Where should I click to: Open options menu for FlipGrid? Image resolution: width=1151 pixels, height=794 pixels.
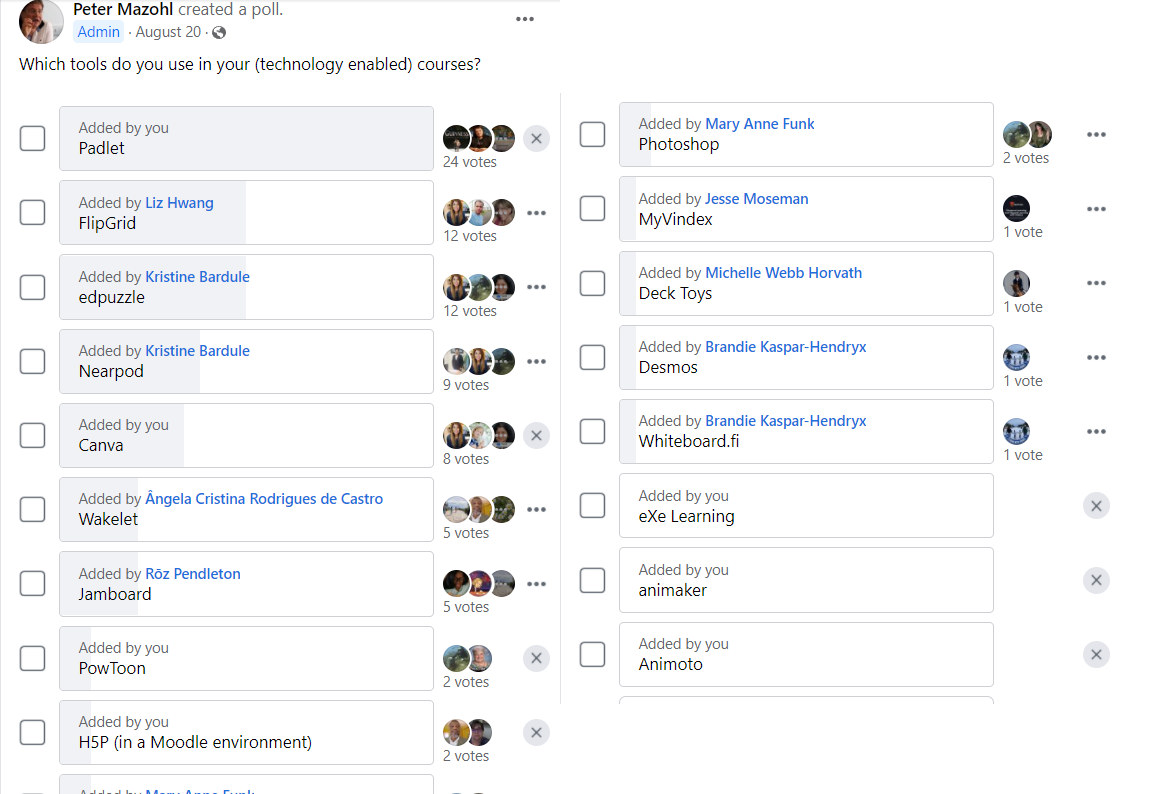tap(537, 214)
